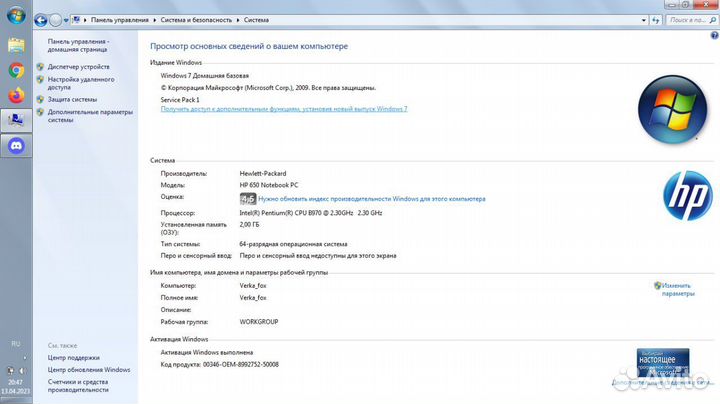Open the Control Panel home page link
This screenshot has width=720, height=404.
point(78,45)
